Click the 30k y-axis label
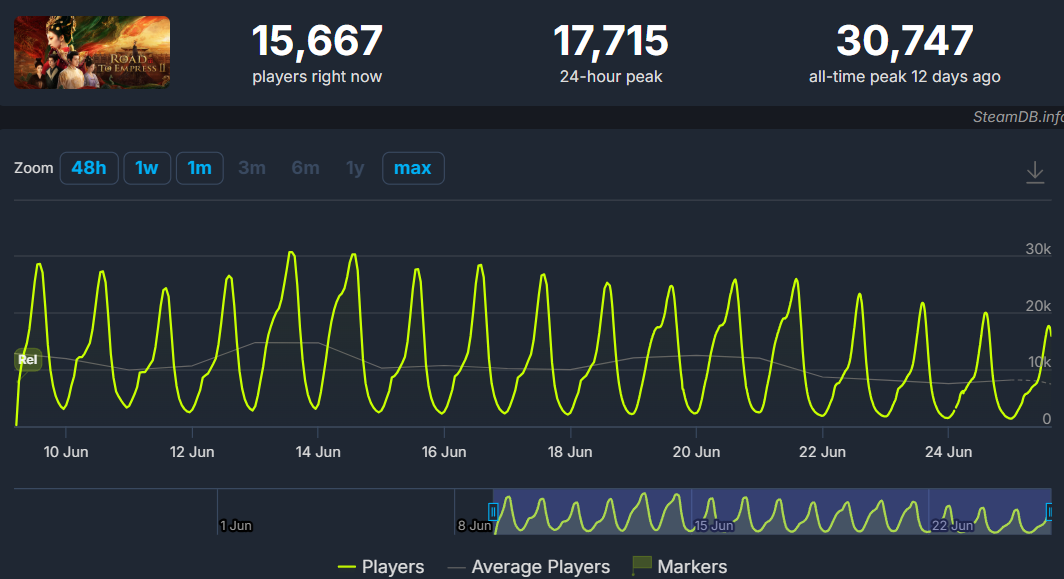The height and width of the screenshot is (579, 1064). click(x=1038, y=249)
